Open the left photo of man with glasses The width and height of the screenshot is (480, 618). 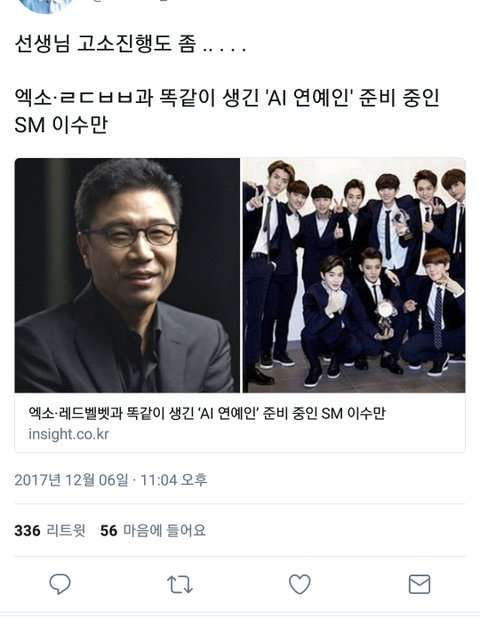pos(127,275)
